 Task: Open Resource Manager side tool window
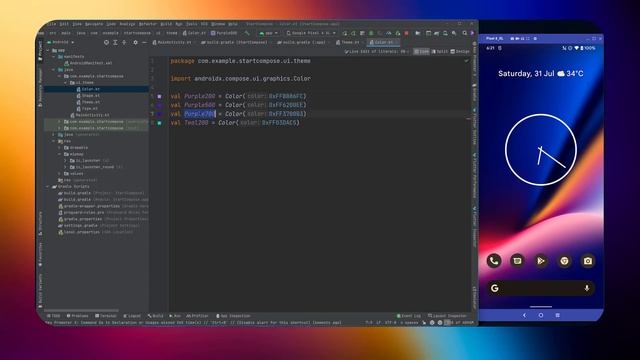[x=40, y=87]
